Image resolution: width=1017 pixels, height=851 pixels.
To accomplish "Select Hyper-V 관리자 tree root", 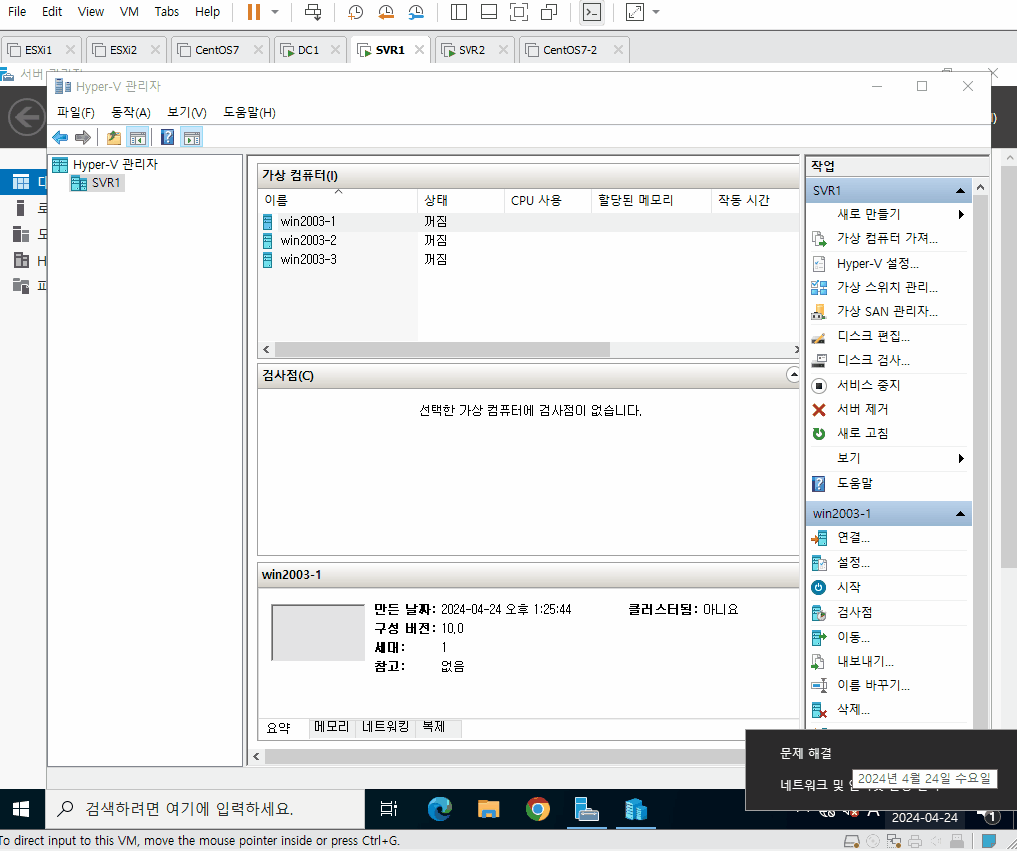I will point(106,165).
